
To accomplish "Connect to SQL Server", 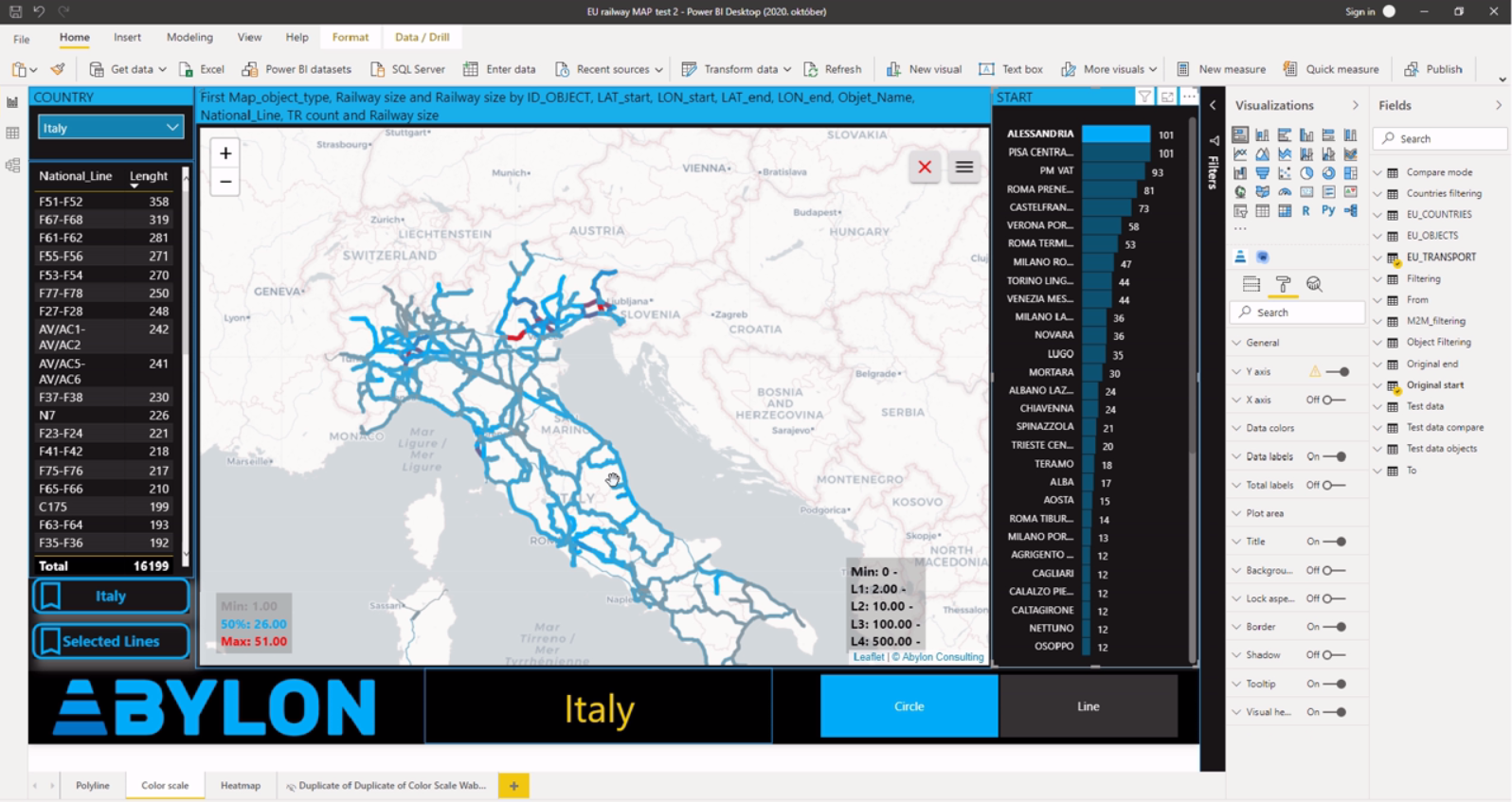I will pyautogui.click(x=407, y=69).
